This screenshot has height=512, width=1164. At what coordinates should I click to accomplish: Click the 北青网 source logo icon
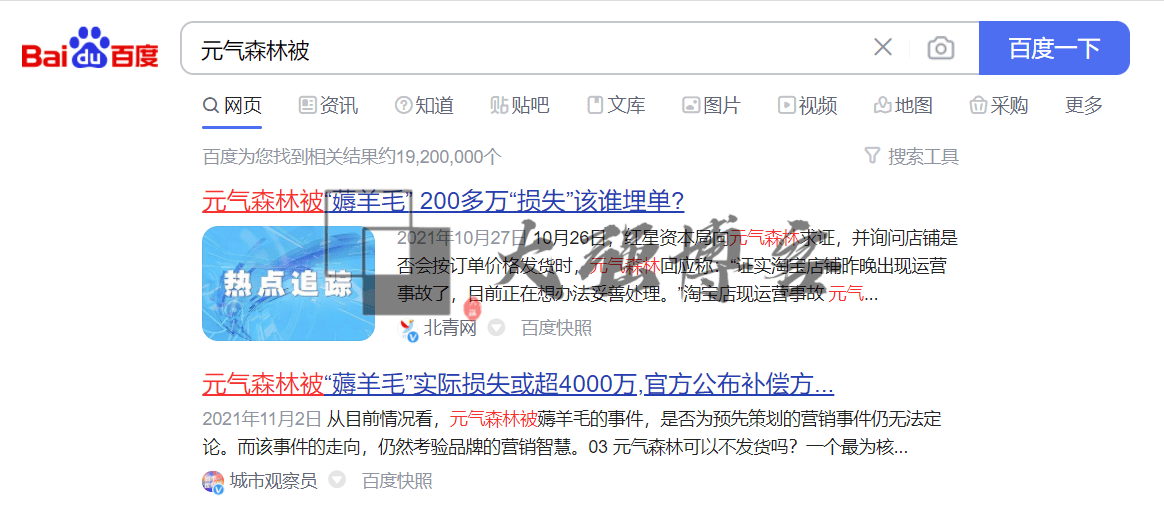tap(408, 329)
